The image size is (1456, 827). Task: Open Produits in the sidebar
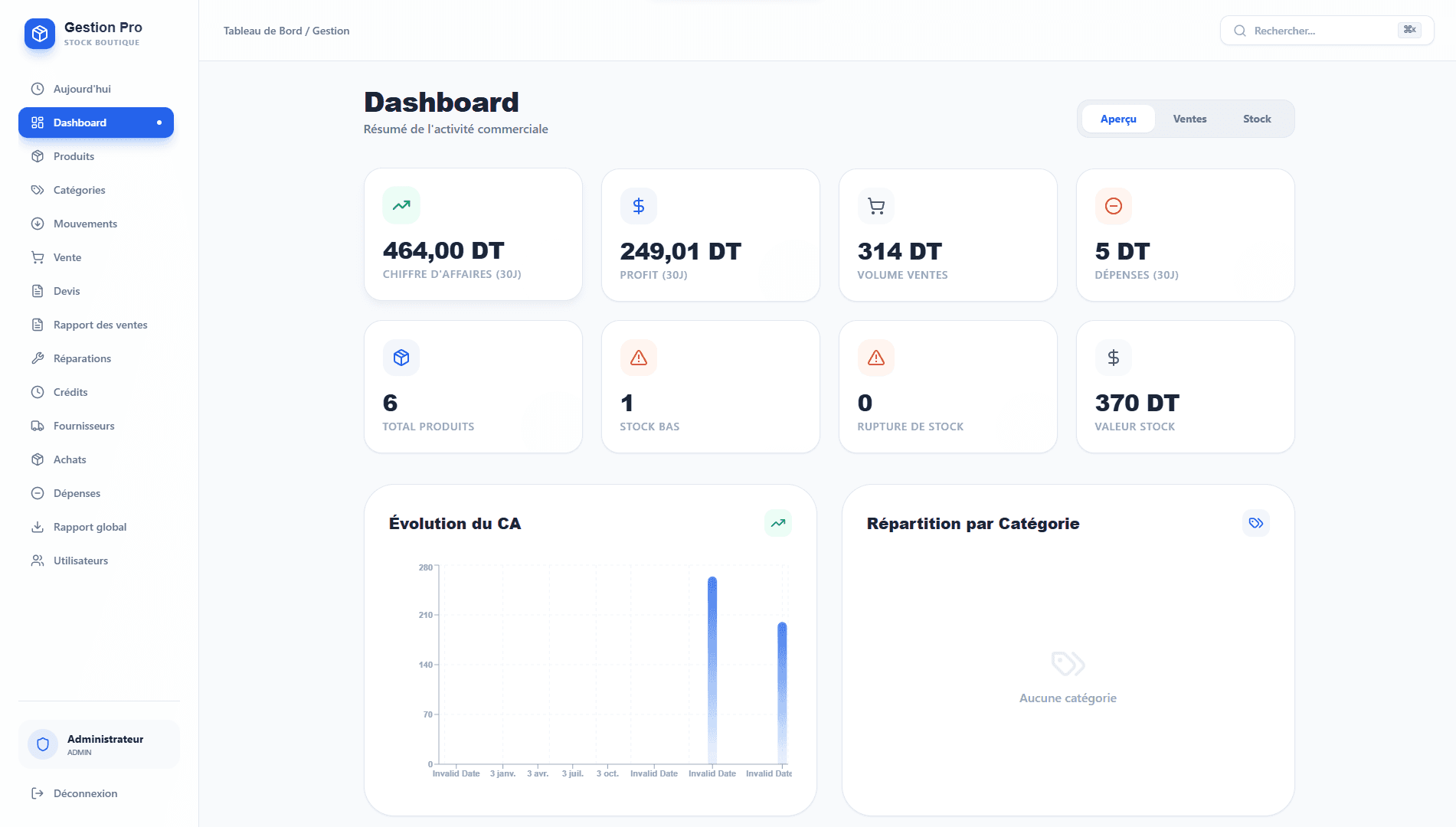click(96, 156)
